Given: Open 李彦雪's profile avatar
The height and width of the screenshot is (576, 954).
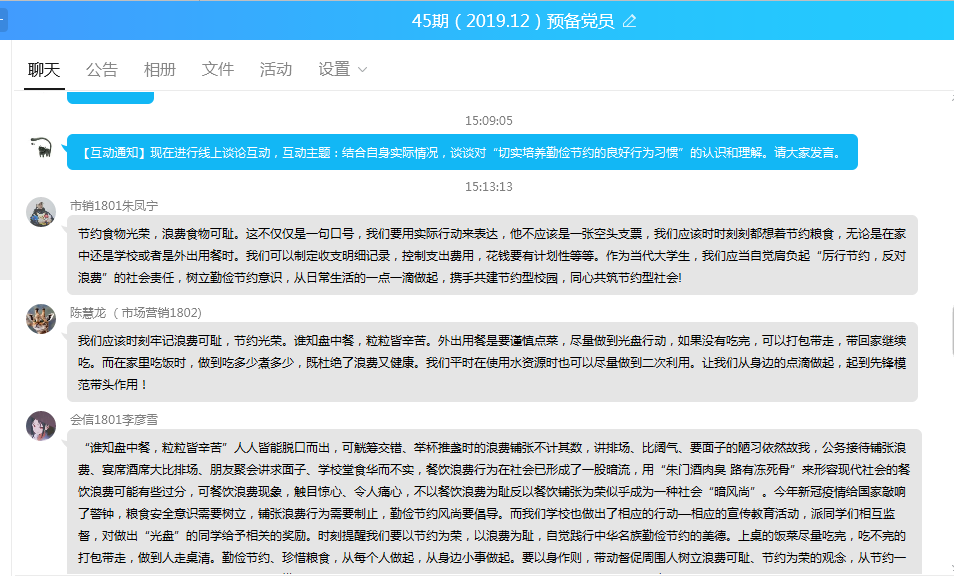Looking at the screenshot, I should tap(41, 425).
